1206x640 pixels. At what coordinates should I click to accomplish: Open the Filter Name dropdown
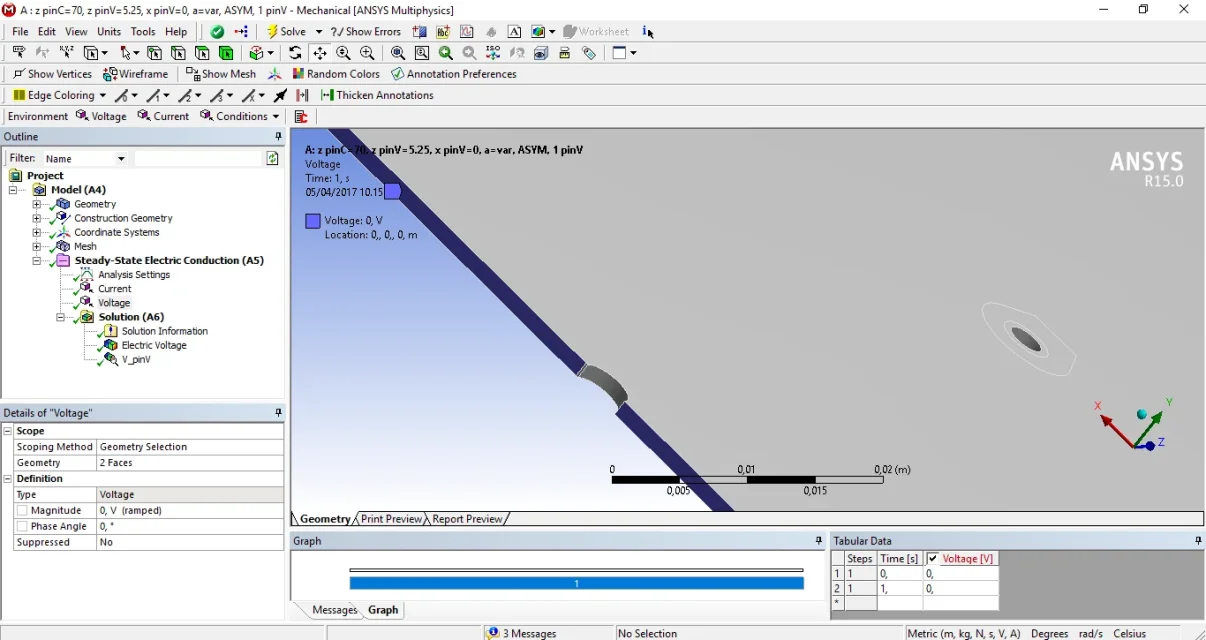[x=121, y=159]
